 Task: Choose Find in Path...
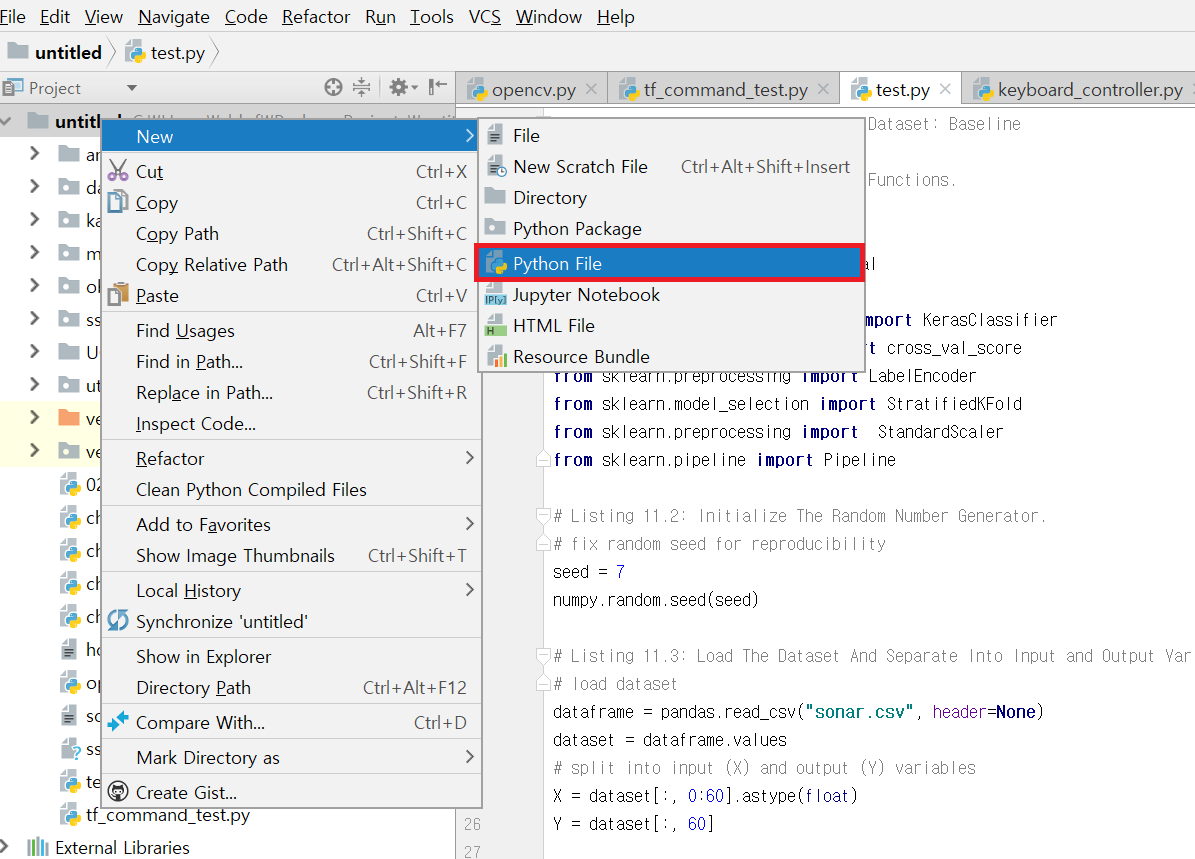291,361
